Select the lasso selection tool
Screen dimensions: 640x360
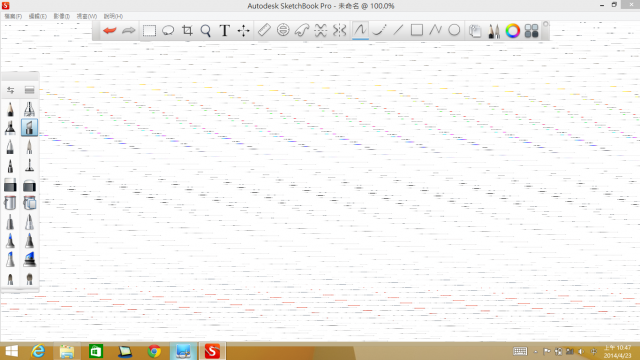[x=168, y=31]
